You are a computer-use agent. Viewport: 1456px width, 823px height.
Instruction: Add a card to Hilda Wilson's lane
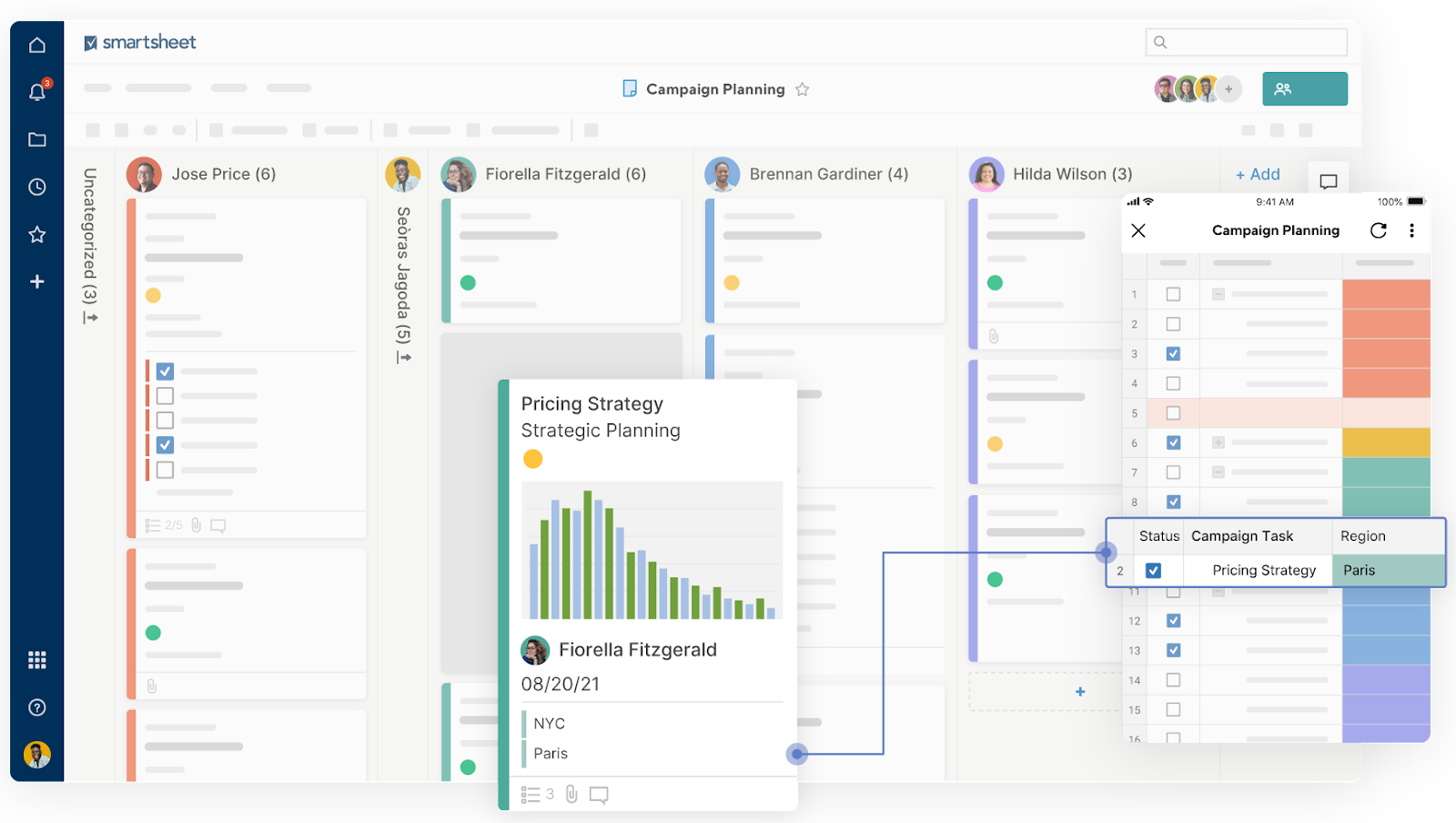tap(1078, 691)
